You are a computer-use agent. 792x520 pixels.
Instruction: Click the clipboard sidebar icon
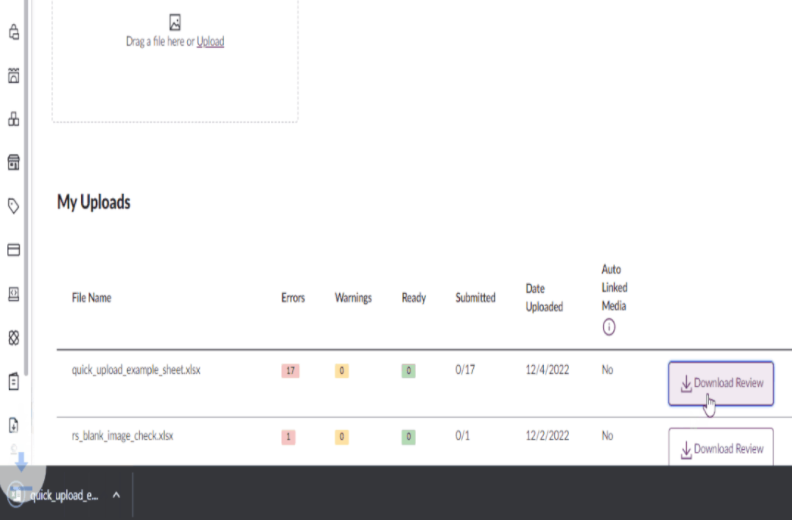[x=14, y=381]
